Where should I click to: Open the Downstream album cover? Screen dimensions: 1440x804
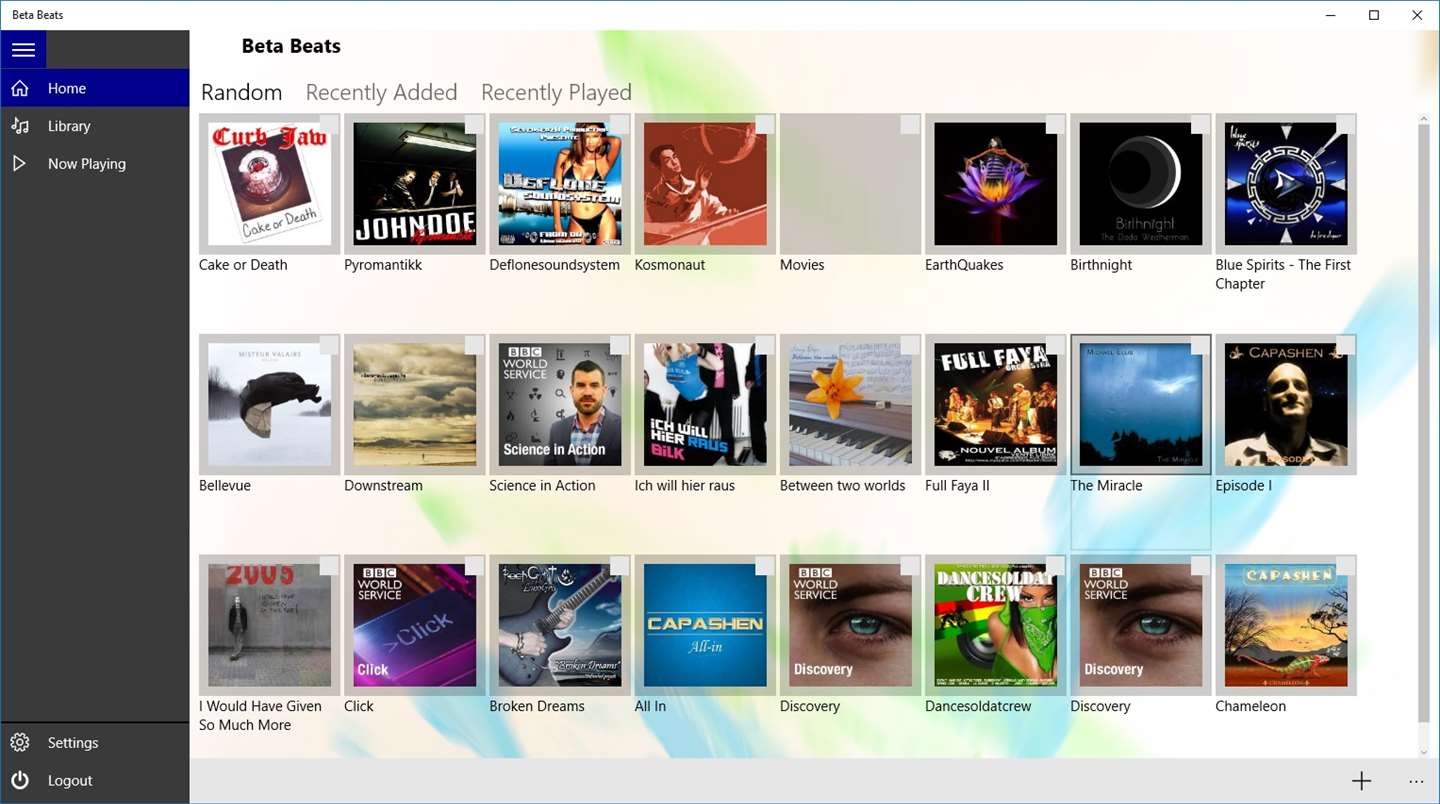click(x=415, y=405)
